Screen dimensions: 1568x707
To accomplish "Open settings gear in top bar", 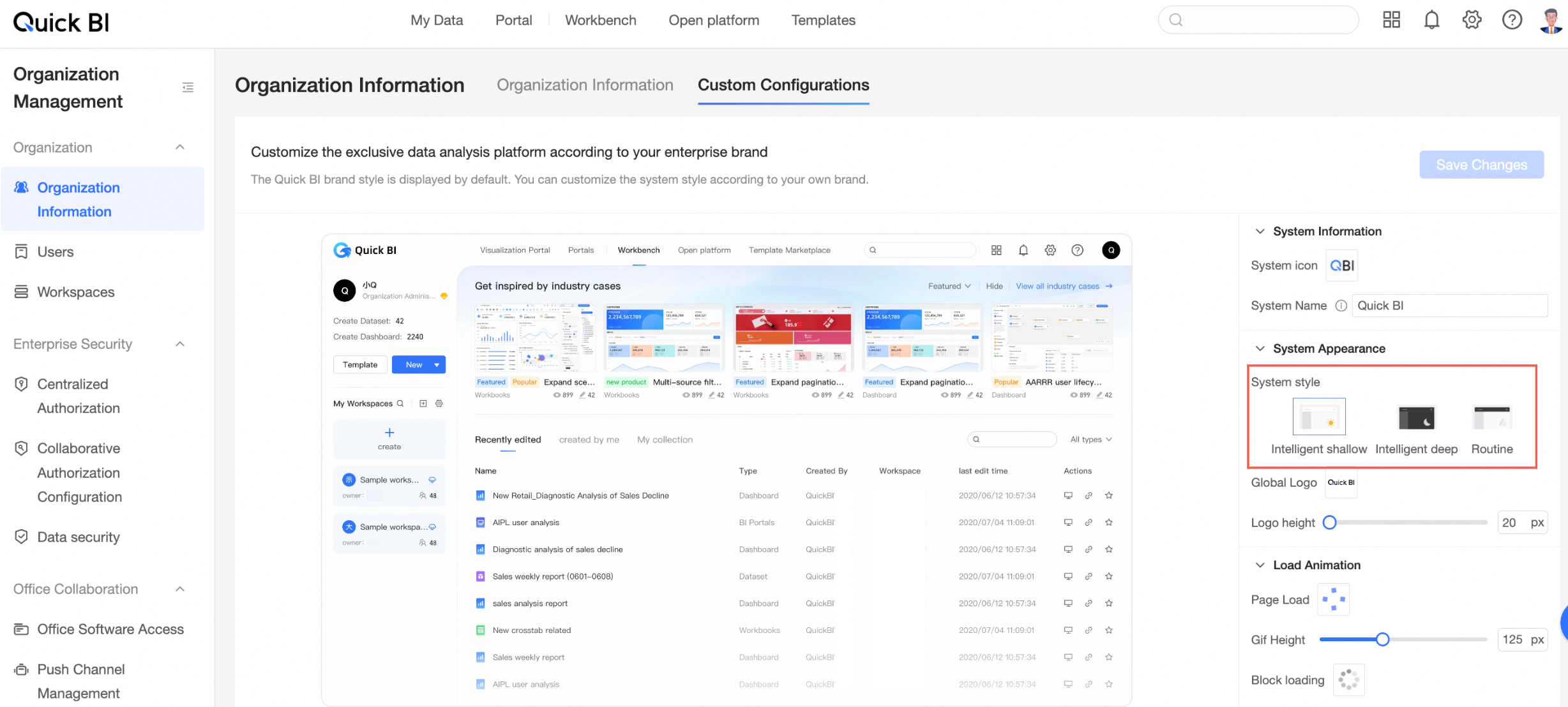I will [x=1472, y=20].
